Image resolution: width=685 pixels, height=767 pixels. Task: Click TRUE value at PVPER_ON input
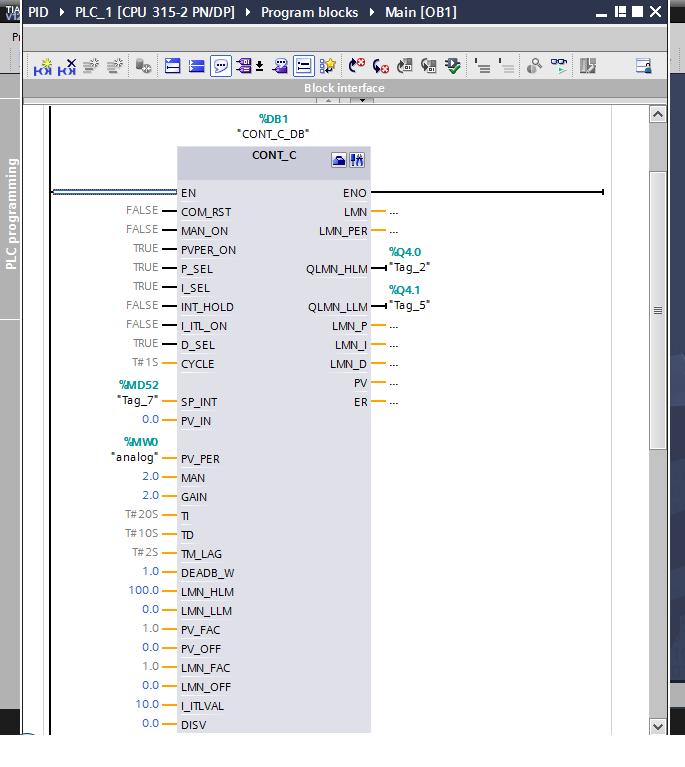(x=146, y=248)
